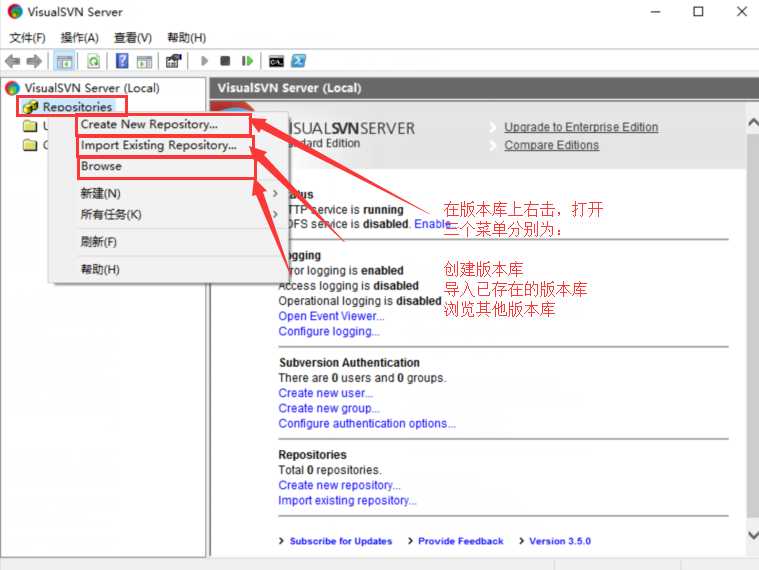Open the 查看(V) menu
Screen dimensions: 759x570
click(x=133, y=38)
